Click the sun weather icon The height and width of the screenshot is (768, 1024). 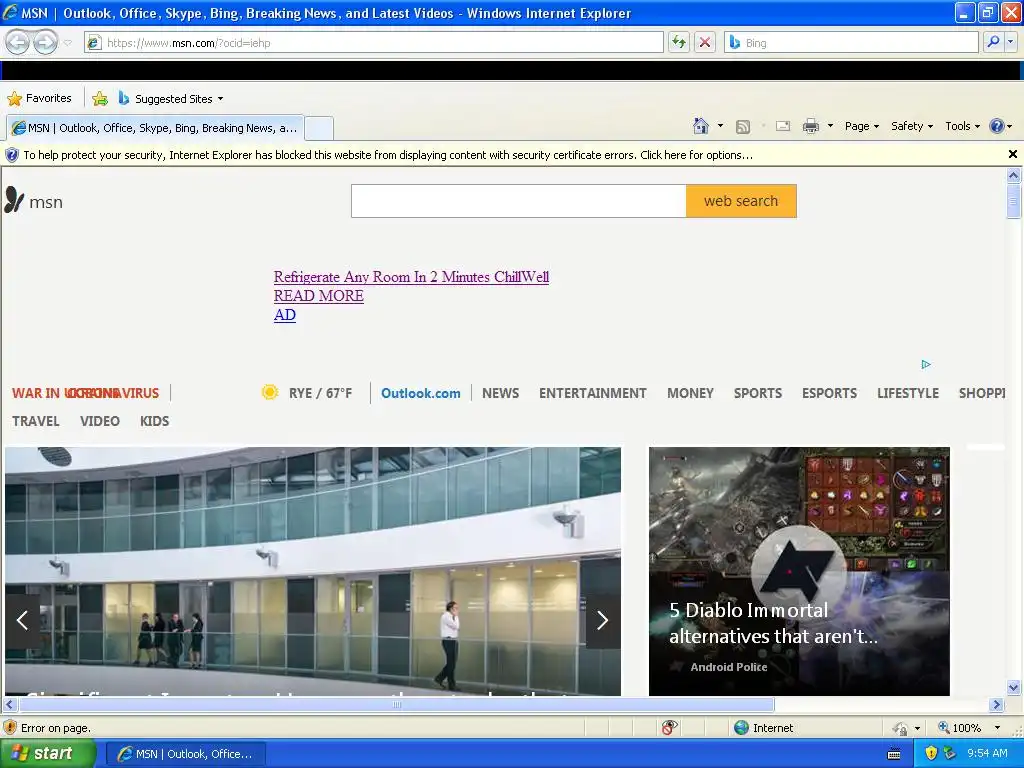[270, 392]
